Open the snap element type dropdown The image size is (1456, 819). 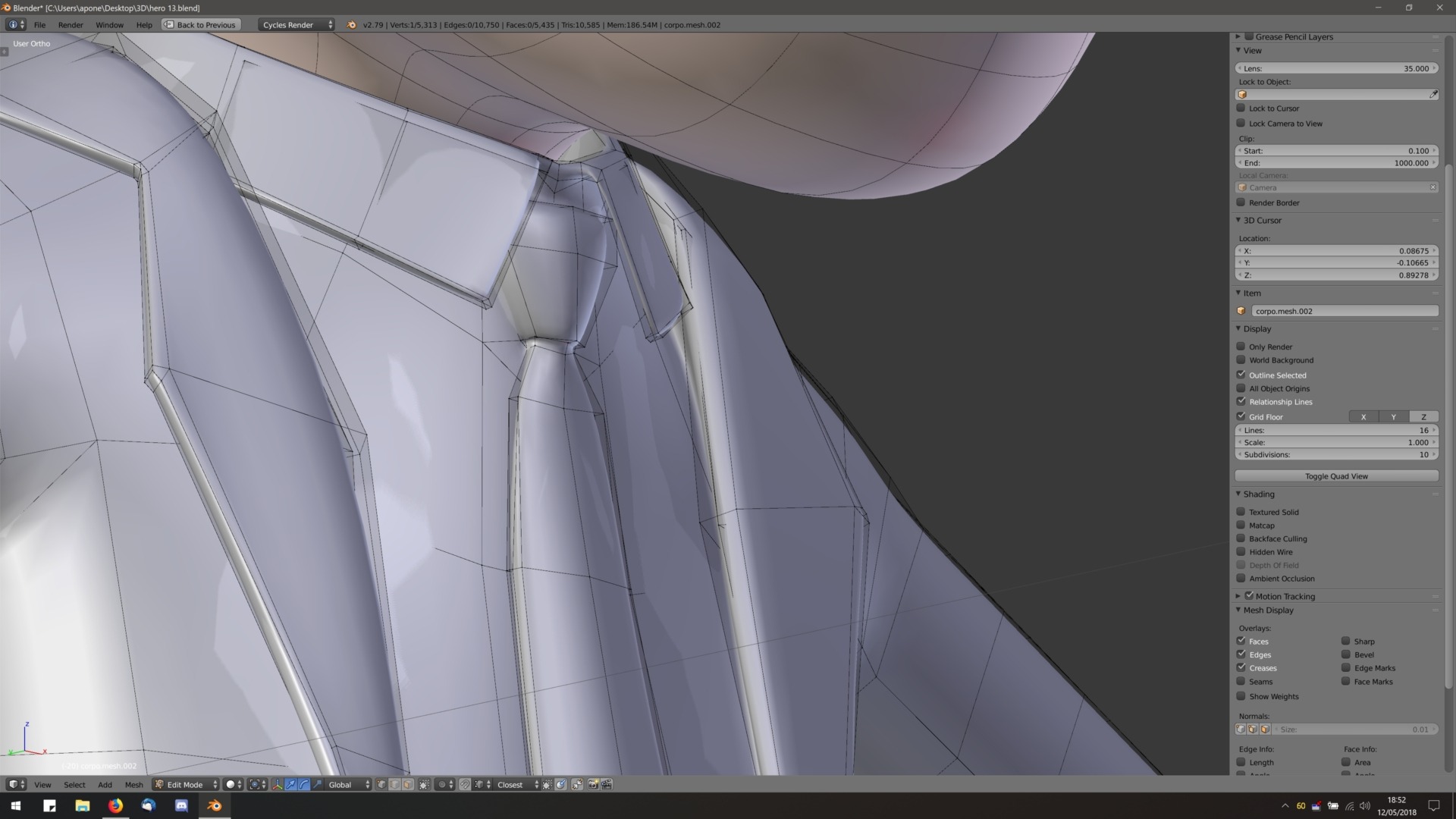point(482,784)
